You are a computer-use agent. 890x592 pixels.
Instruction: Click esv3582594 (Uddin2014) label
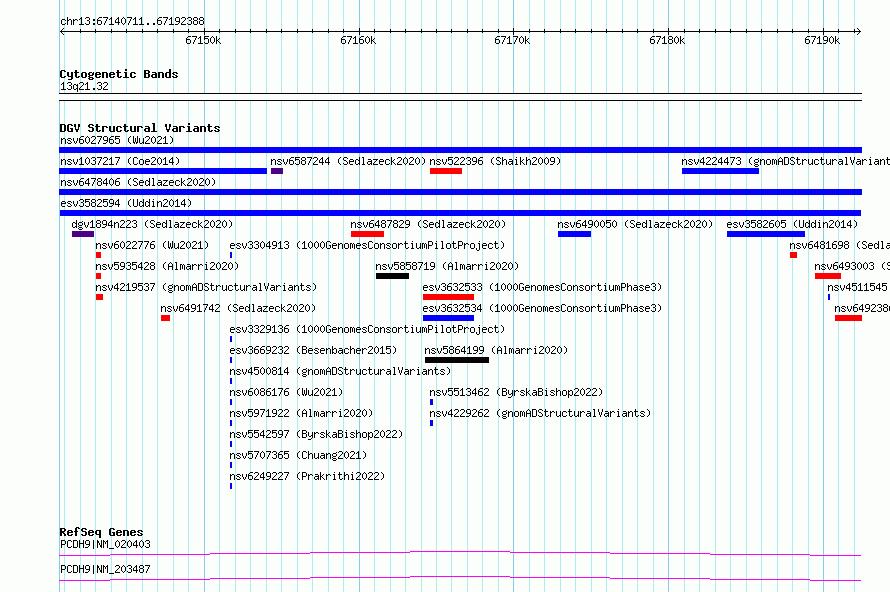tap(126, 203)
